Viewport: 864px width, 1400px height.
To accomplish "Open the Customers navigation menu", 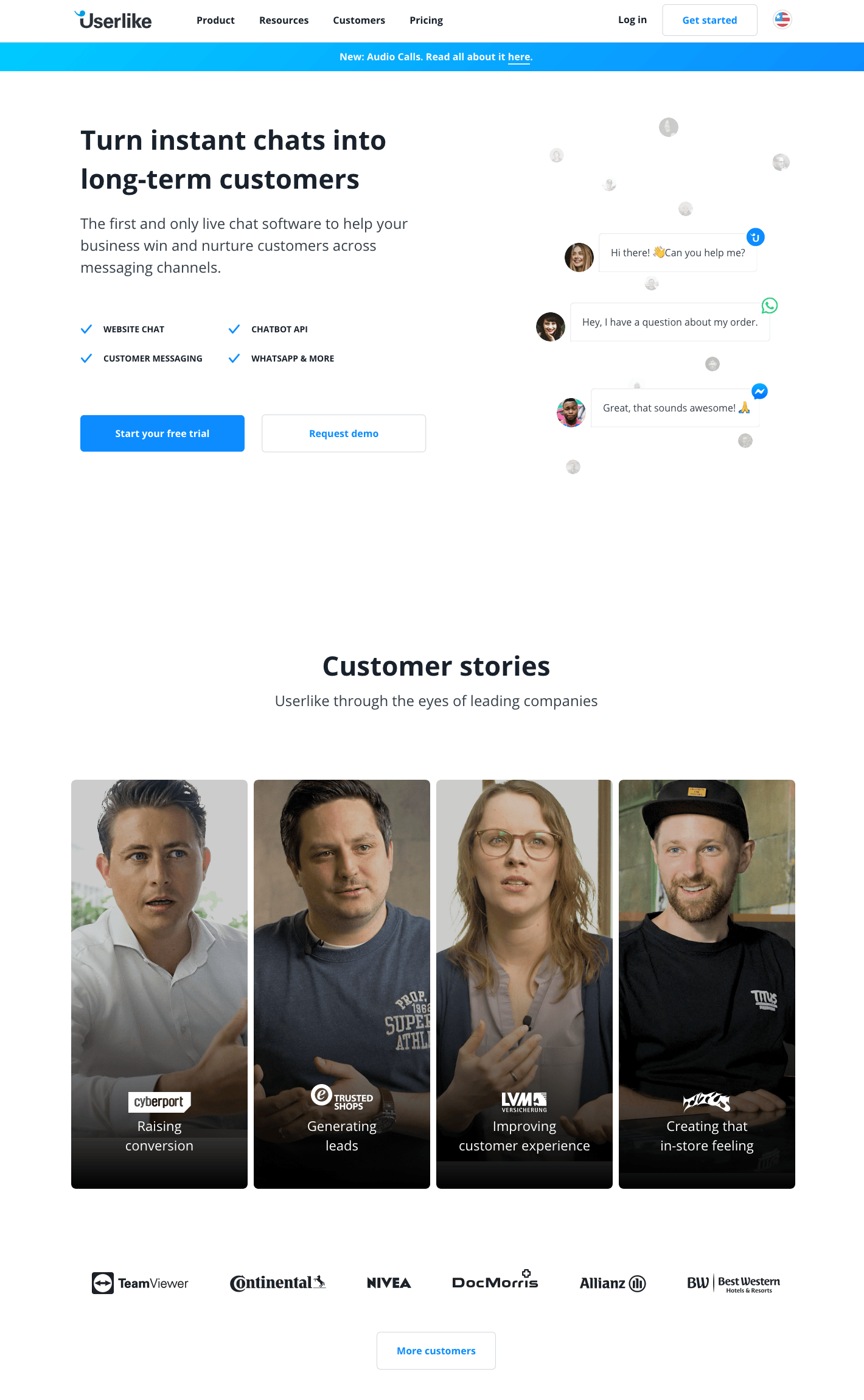I will tap(359, 20).
